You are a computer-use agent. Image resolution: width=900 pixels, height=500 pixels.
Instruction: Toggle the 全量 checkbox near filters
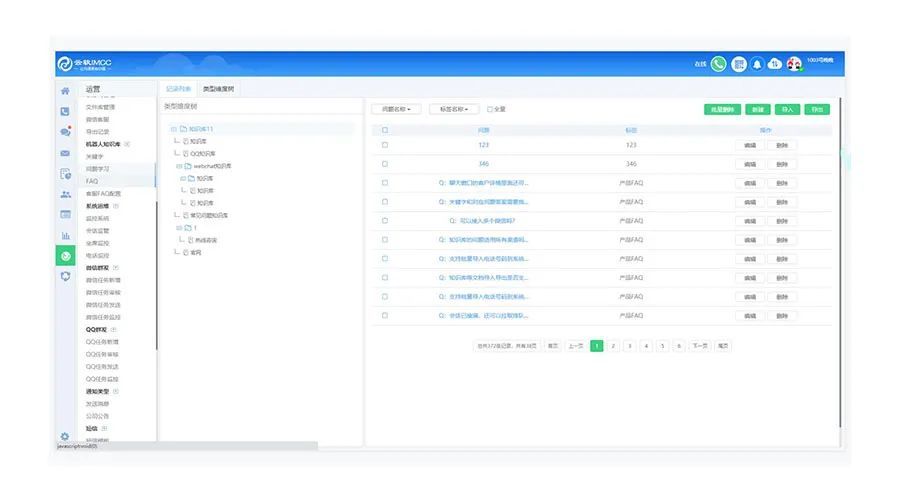[x=490, y=109]
